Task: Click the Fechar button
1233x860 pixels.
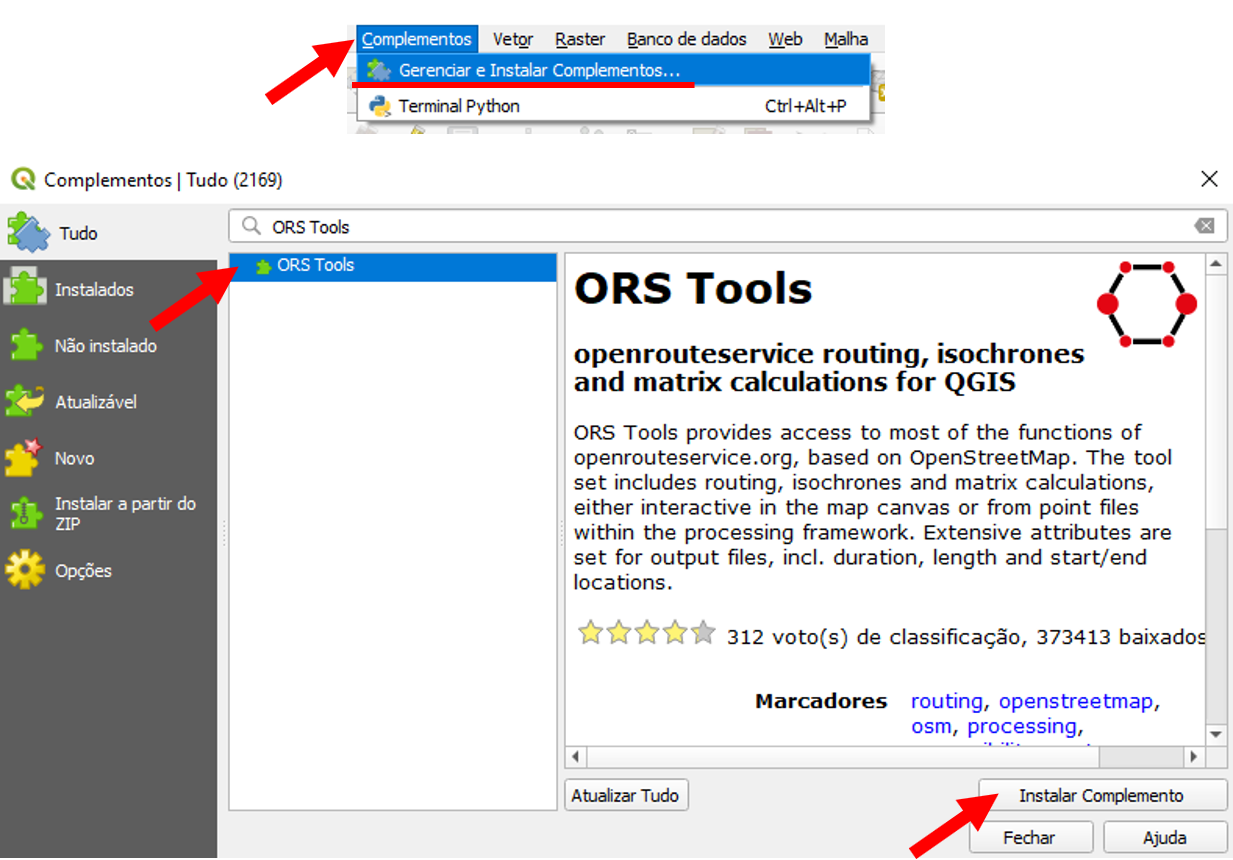Action: tap(1030, 838)
